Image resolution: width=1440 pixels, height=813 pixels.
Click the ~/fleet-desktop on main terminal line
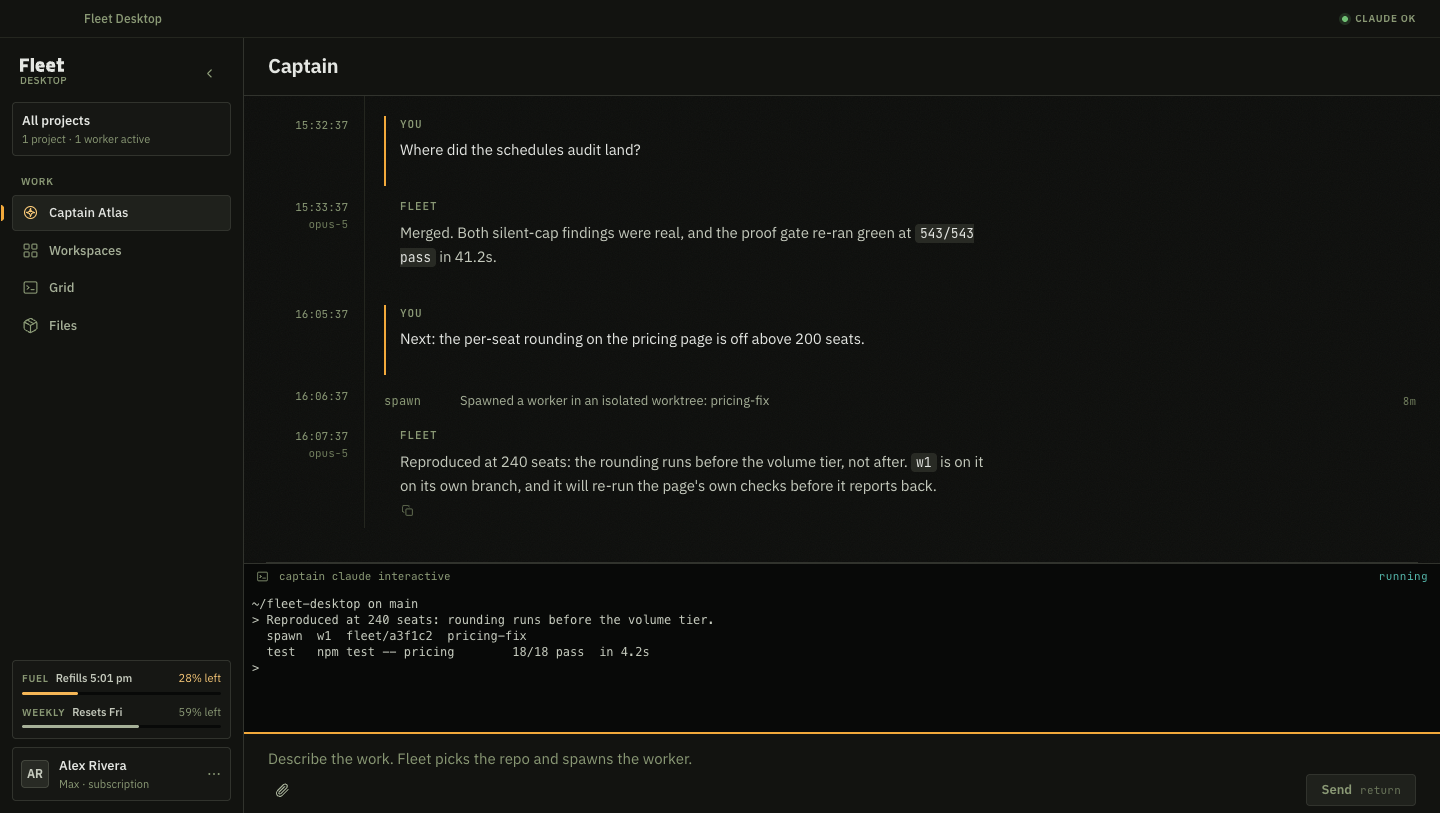click(x=335, y=604)
